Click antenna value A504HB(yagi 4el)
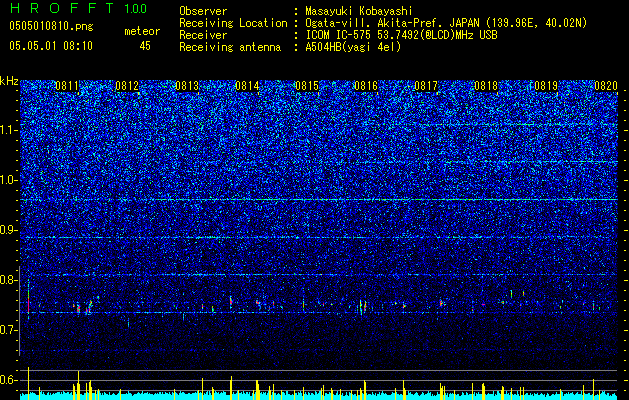 point(353,47)
